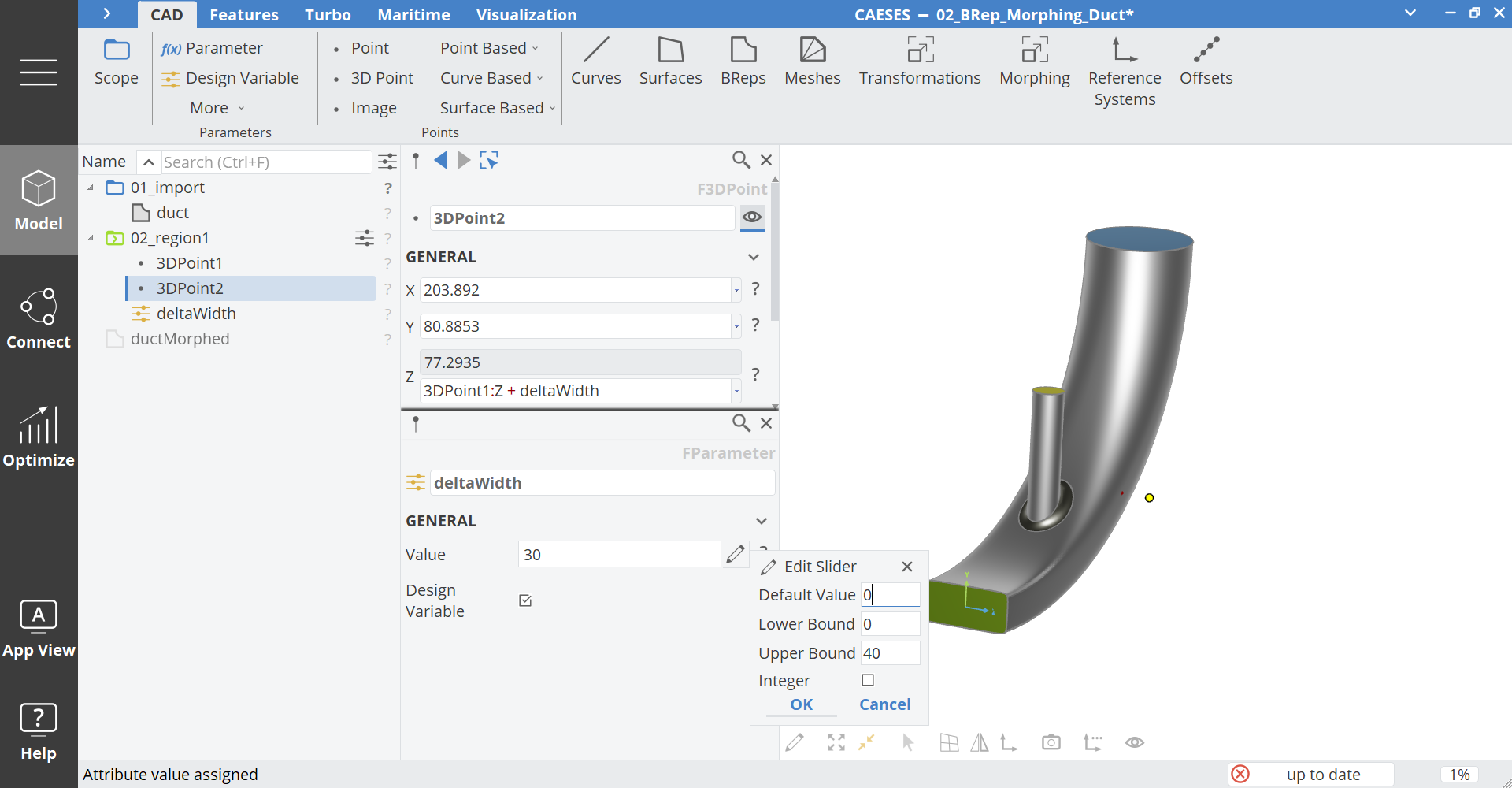
Task: Search within the F3DPoint editor
Action: click(741, 160)
